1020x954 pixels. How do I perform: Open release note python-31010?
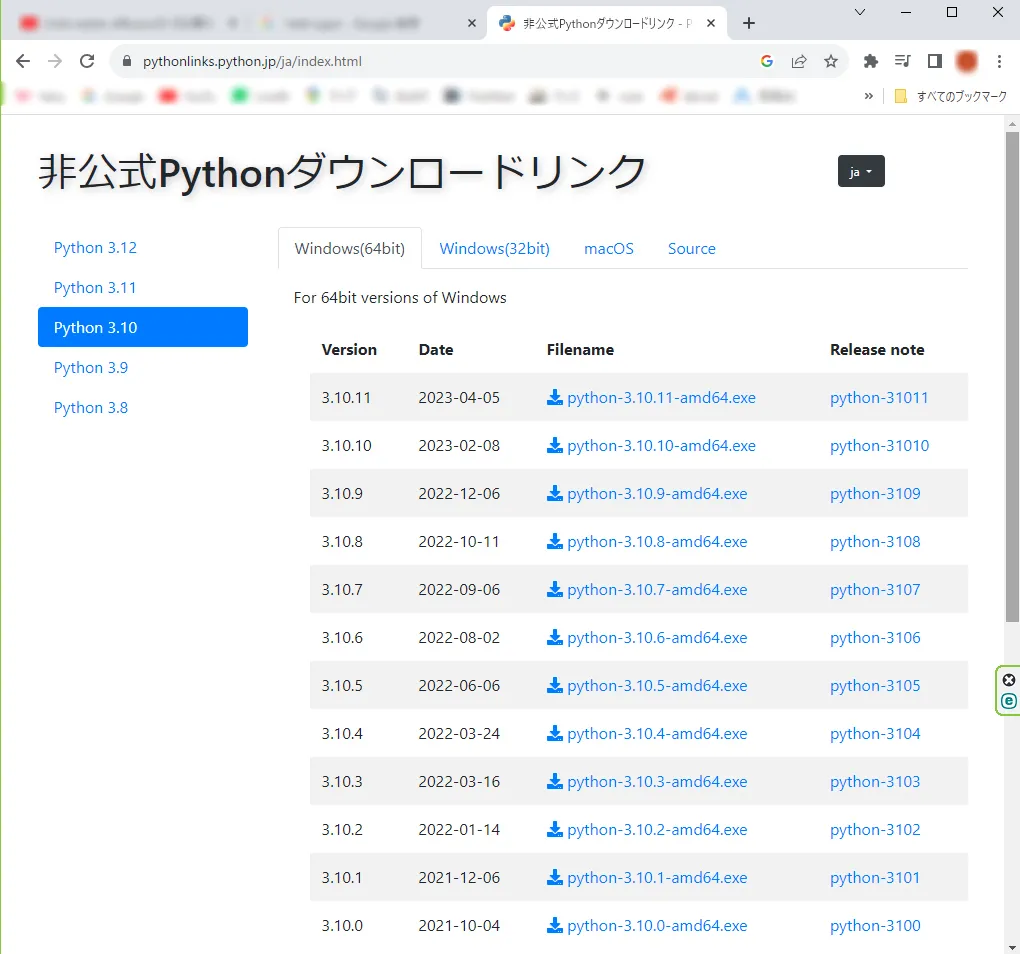point(879,445)
